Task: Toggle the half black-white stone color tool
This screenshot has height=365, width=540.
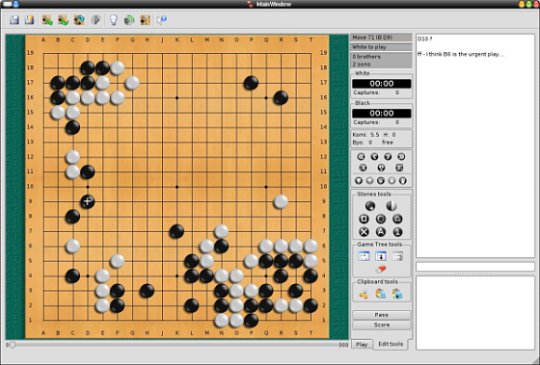Action: point(391,206)
